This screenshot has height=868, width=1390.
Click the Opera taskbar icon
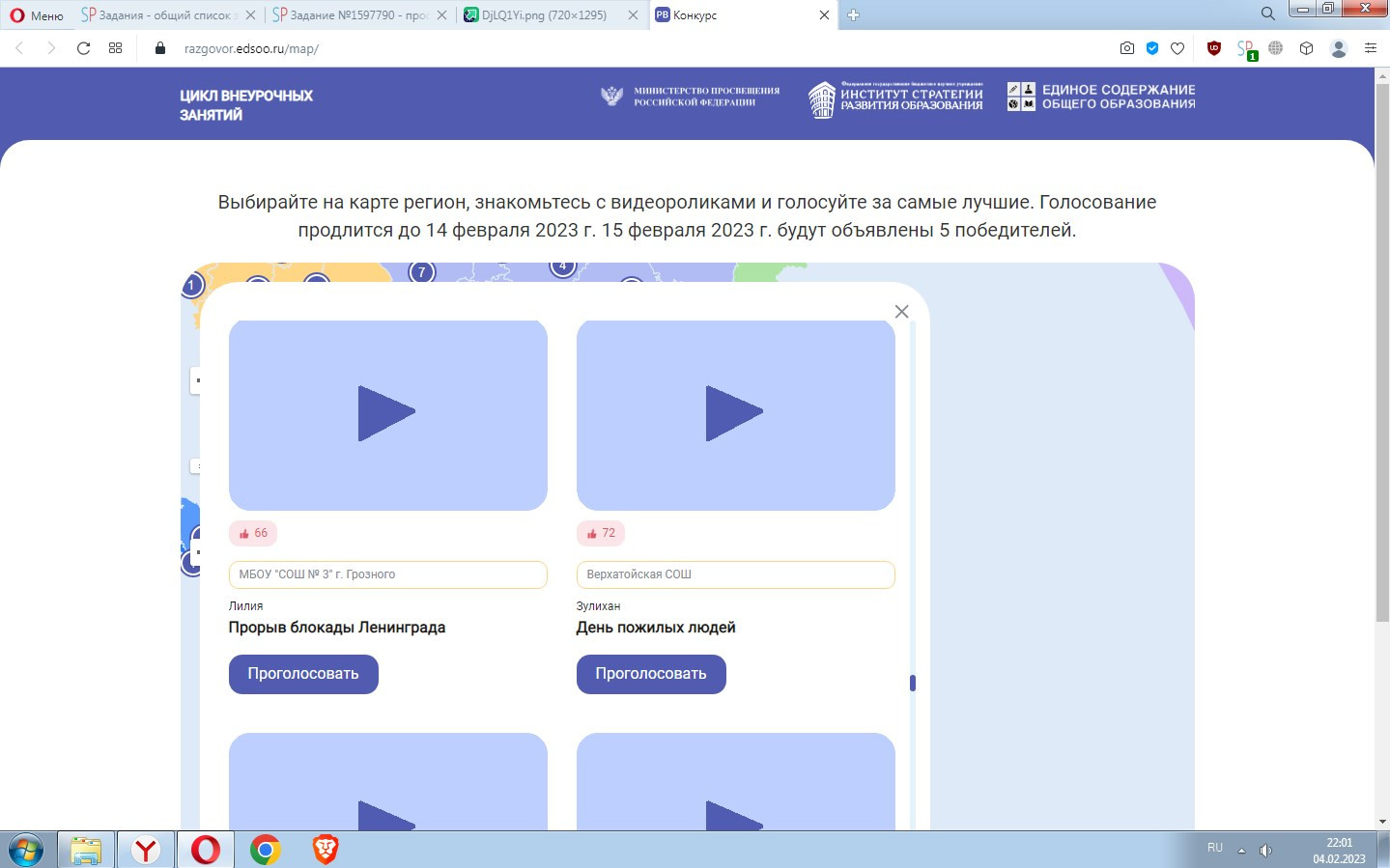[x=205, y=851]
